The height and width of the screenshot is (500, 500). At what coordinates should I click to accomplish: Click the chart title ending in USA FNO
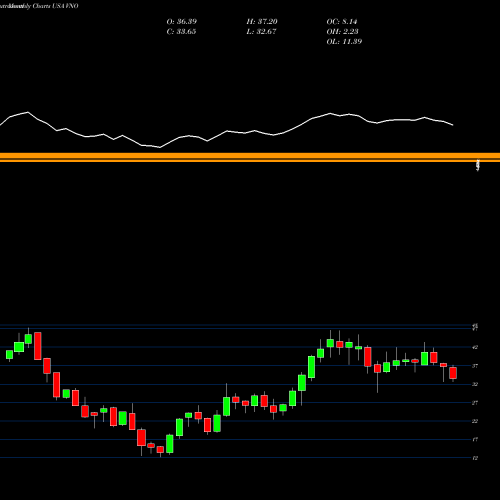[x=39, y=6]
